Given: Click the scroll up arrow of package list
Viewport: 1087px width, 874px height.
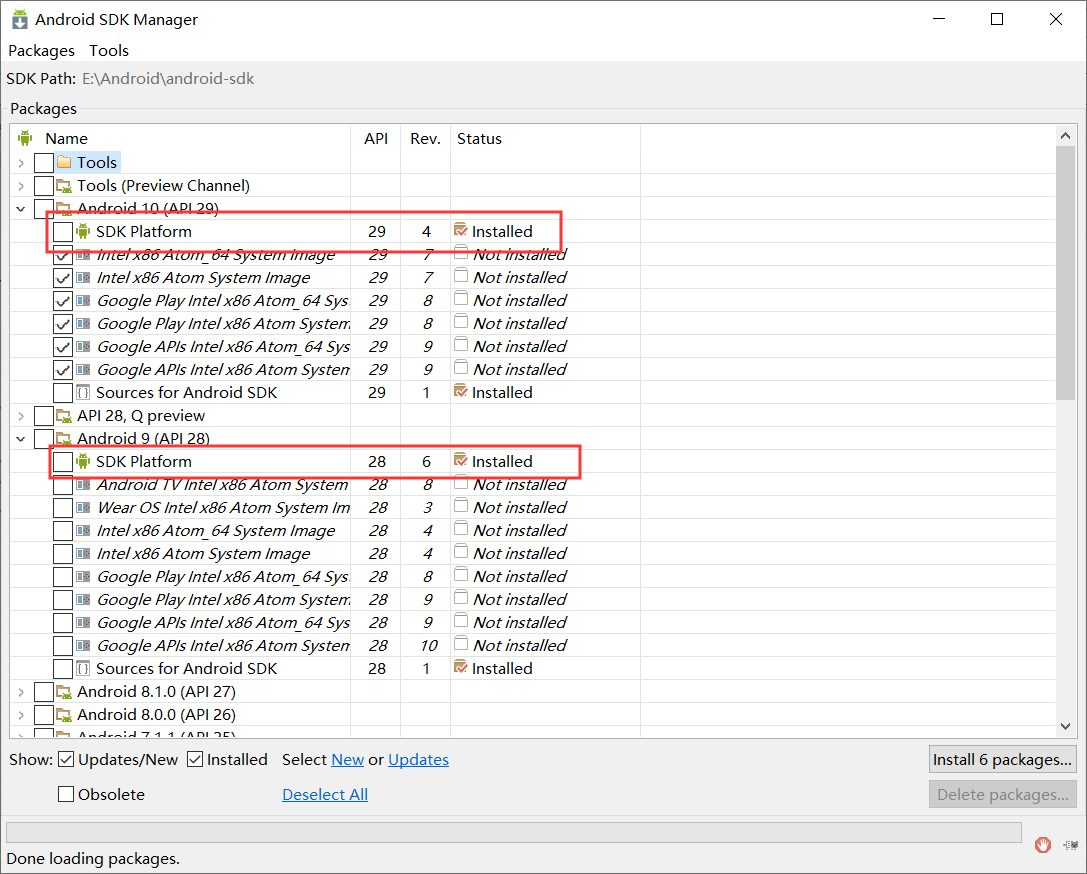Looking at the screenshot, I should 1066,136.
